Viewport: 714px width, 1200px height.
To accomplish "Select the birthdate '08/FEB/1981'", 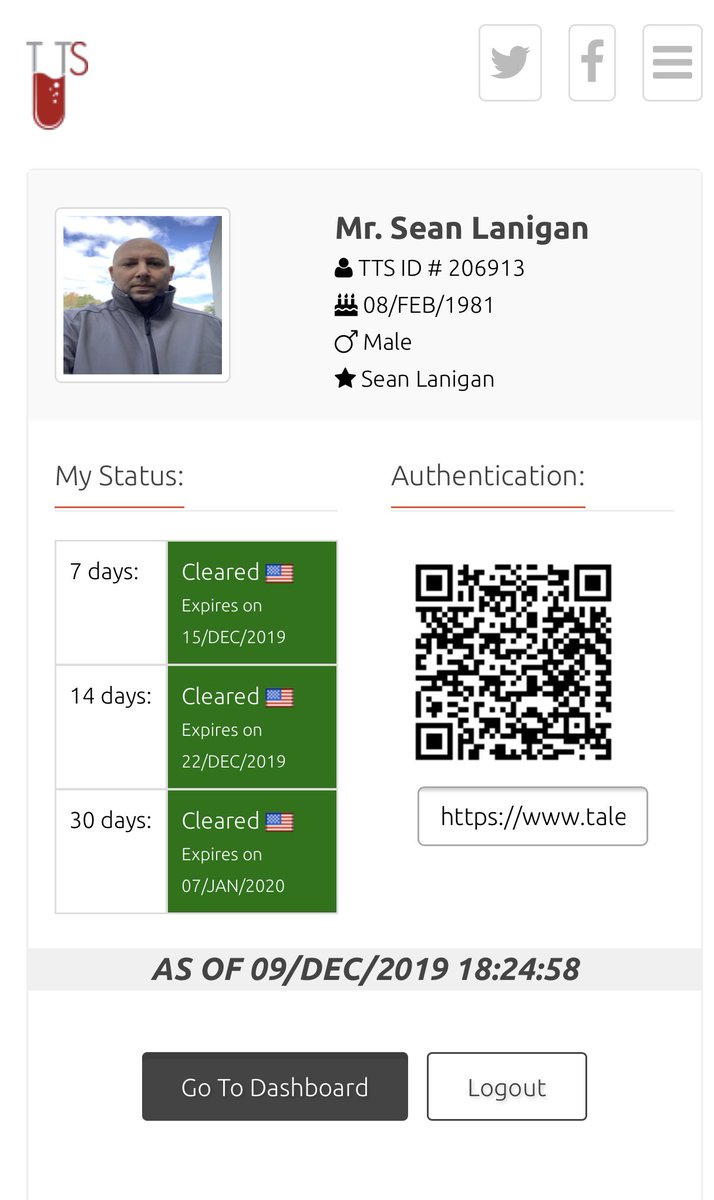I will pyautogui.click(x=429, y=305).
